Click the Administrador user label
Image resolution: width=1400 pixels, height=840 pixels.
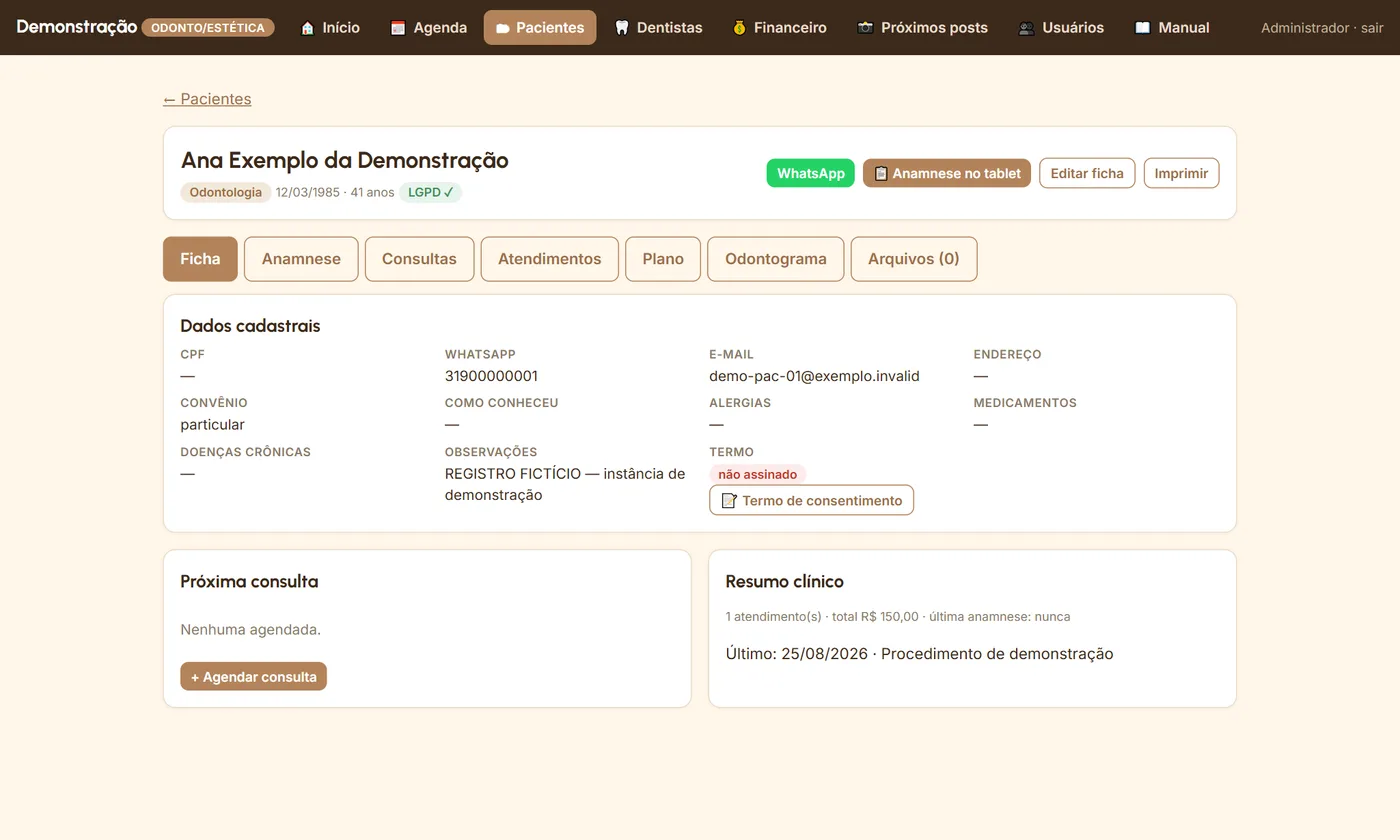[1305, 28]
